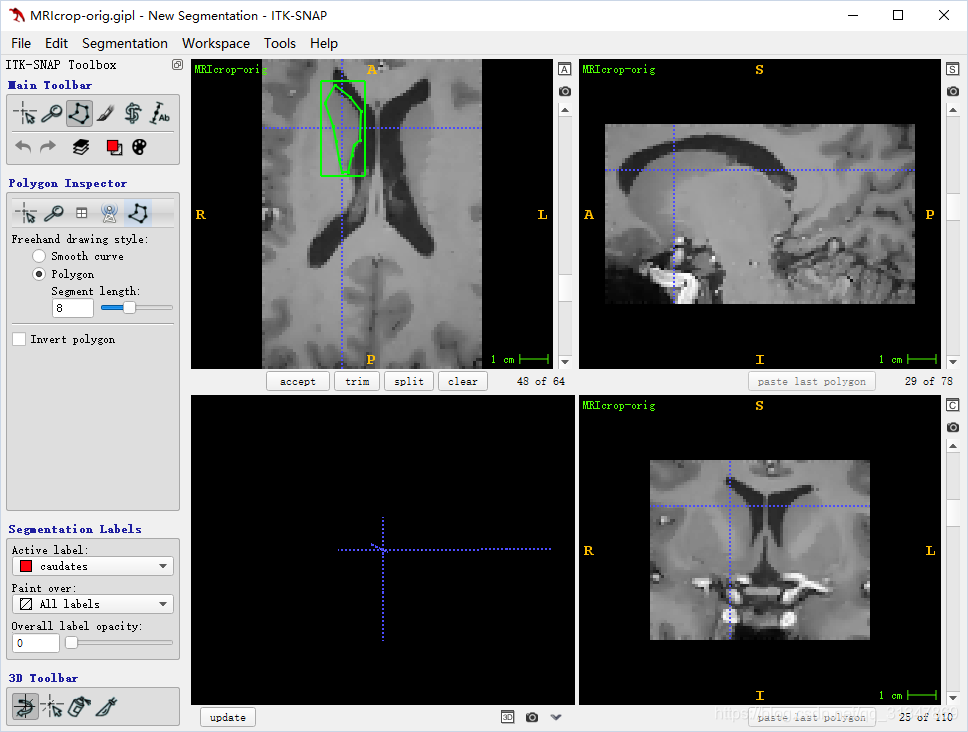This screenshot has height=732, width=968.
Task: Open the Layer Inspector icon
Action: pos(81,147)
